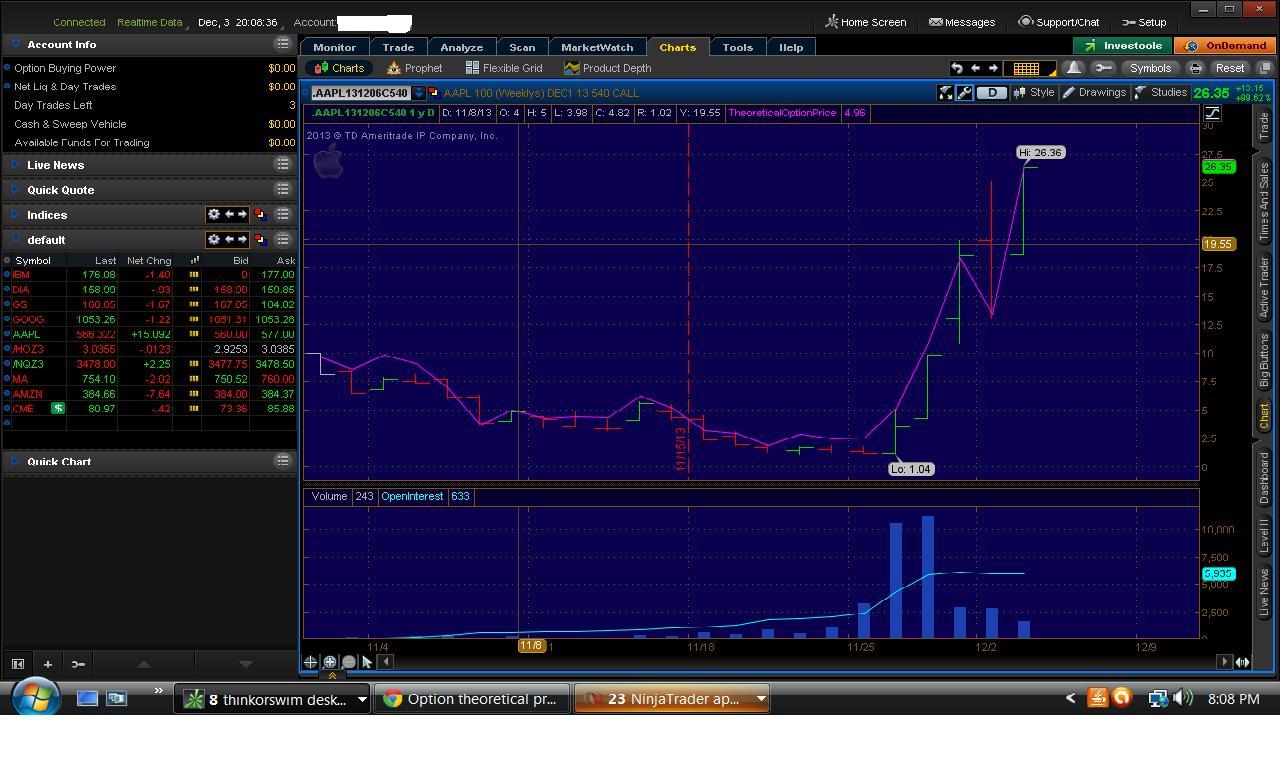Click the zoom out magnifier icon below chart
Screen dimensions: 1280x768
348,661
